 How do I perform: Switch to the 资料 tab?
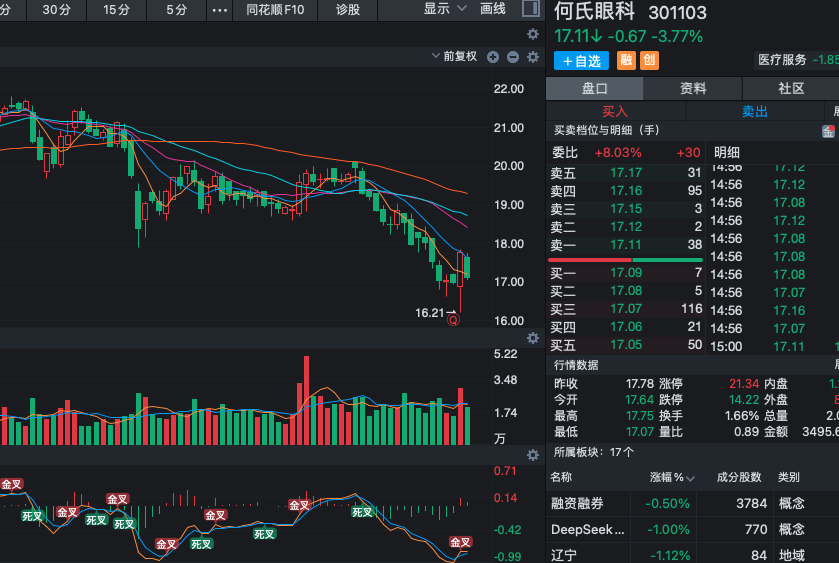coord(693,88)
